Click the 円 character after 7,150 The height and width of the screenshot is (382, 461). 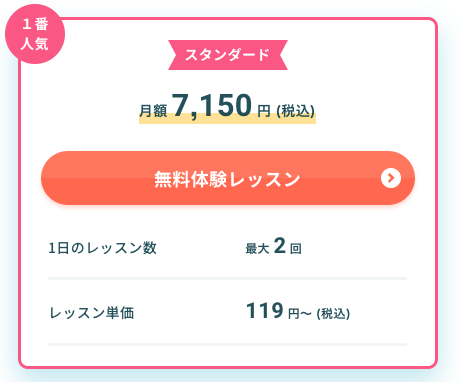264,111
